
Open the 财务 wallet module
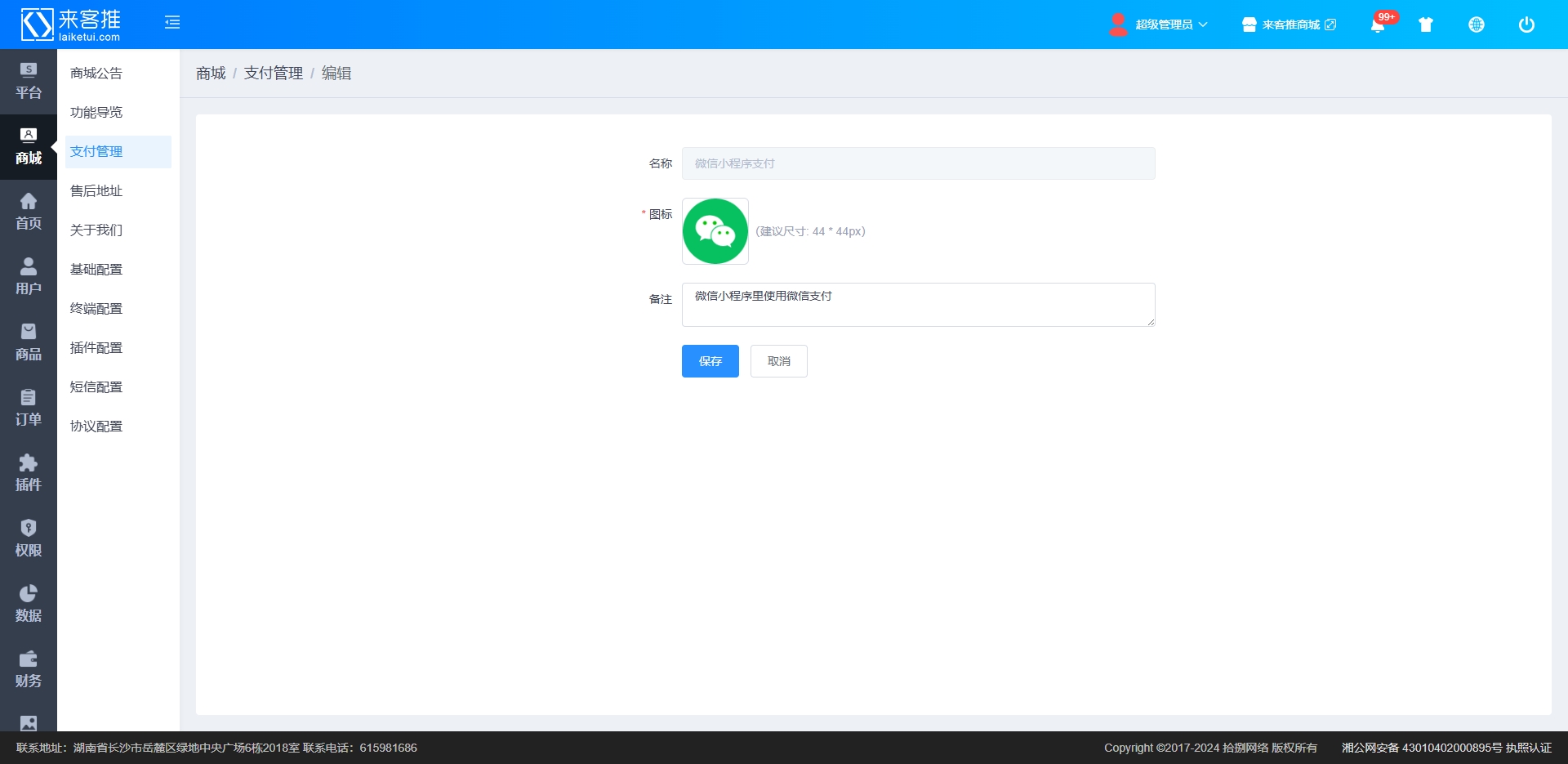29,669
